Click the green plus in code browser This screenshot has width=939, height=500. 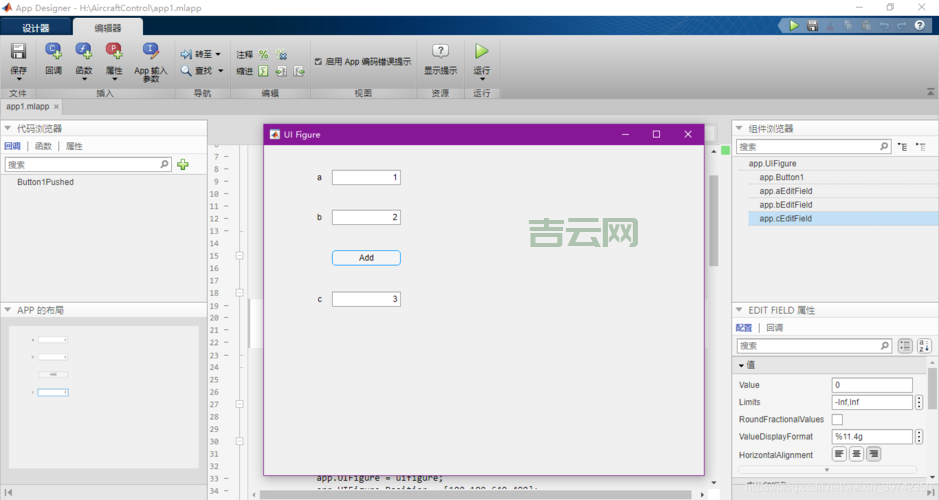click(x=183, y=164)
